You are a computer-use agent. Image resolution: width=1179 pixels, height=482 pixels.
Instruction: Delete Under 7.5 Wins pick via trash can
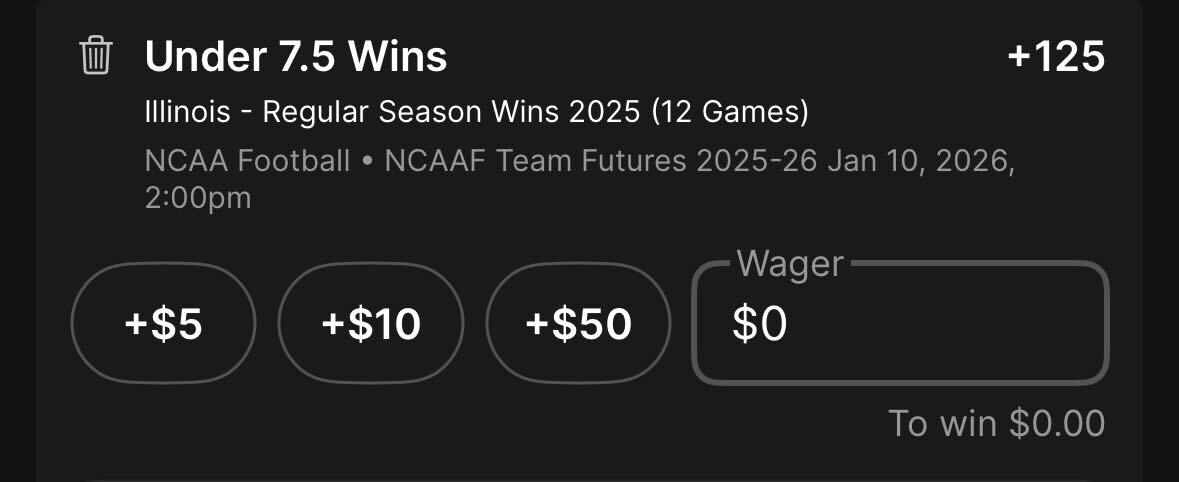96,55
